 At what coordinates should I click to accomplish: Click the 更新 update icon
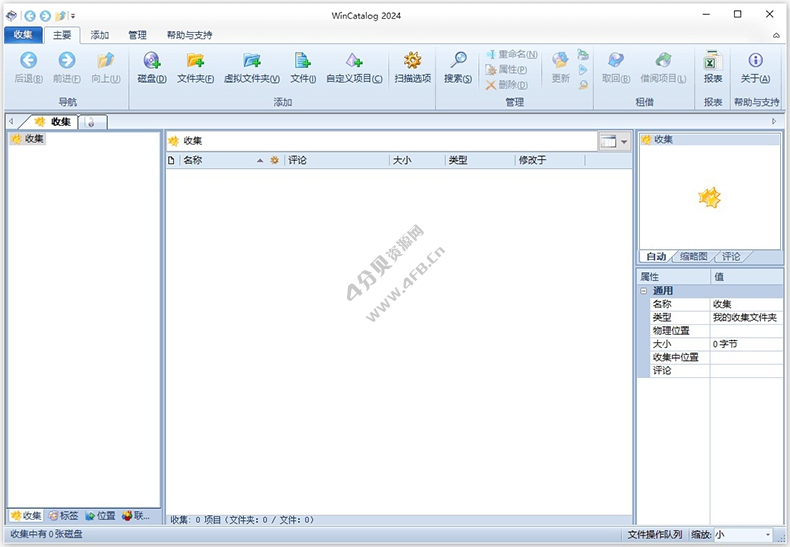(x=560, y=60)
